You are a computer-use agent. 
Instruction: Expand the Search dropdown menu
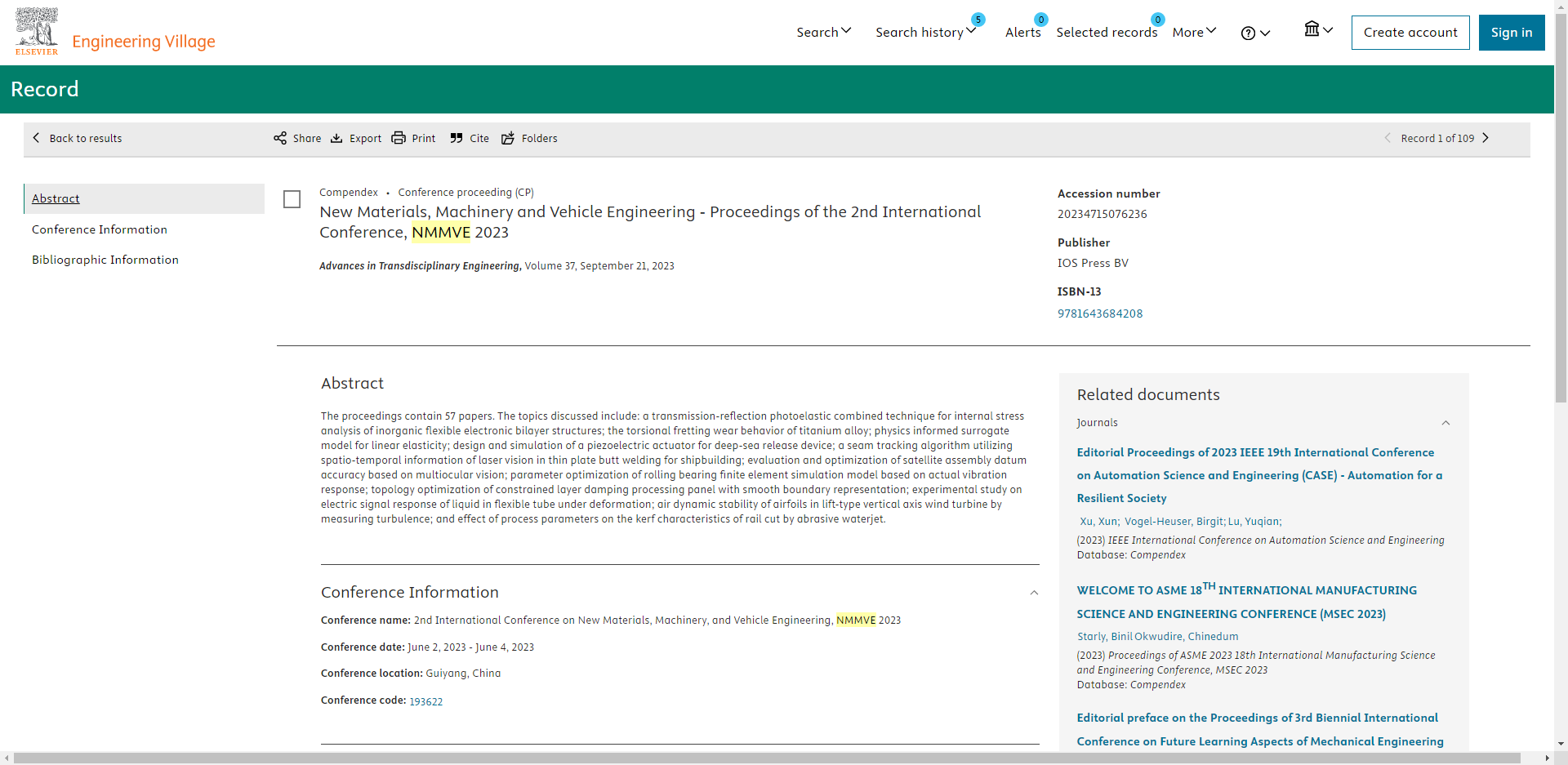coord(823,32)
